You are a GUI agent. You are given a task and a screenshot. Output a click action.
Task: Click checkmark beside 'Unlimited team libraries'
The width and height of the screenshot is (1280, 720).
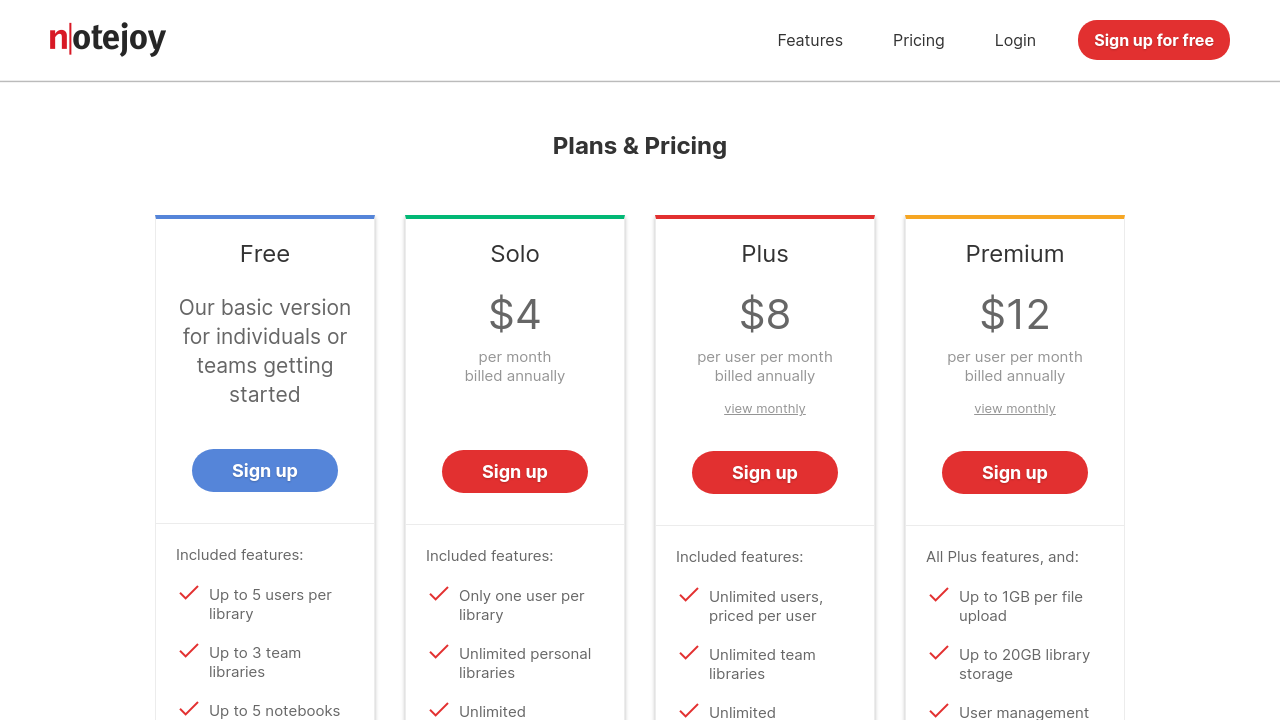(689, 653)
